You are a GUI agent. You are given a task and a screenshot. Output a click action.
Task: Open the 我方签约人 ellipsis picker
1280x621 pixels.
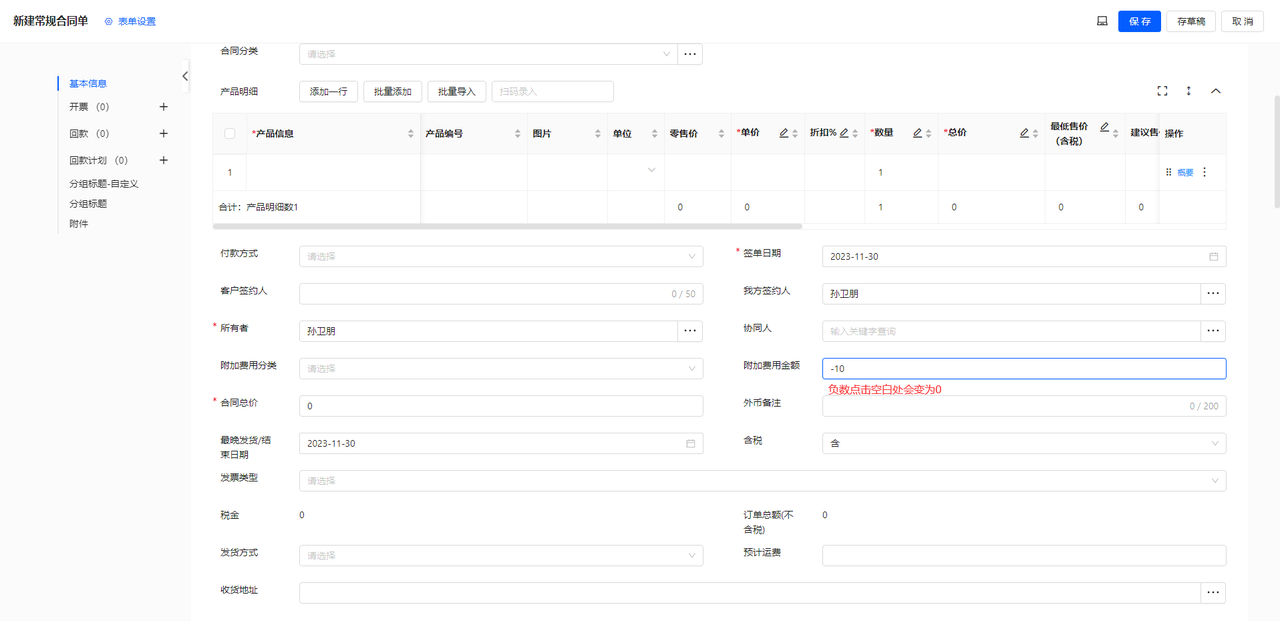(x=1213, y=294)
